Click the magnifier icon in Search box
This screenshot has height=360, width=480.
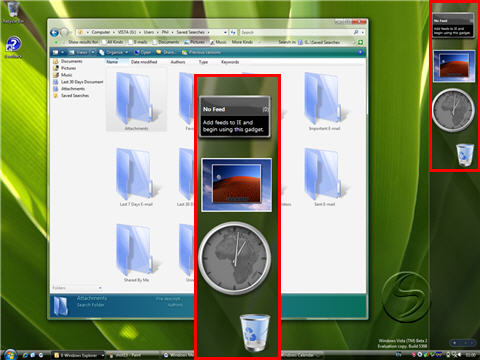point(356,32)
